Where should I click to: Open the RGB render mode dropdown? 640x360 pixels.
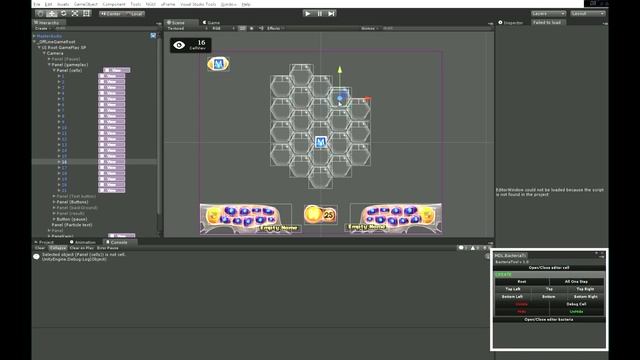pos(223,29)
